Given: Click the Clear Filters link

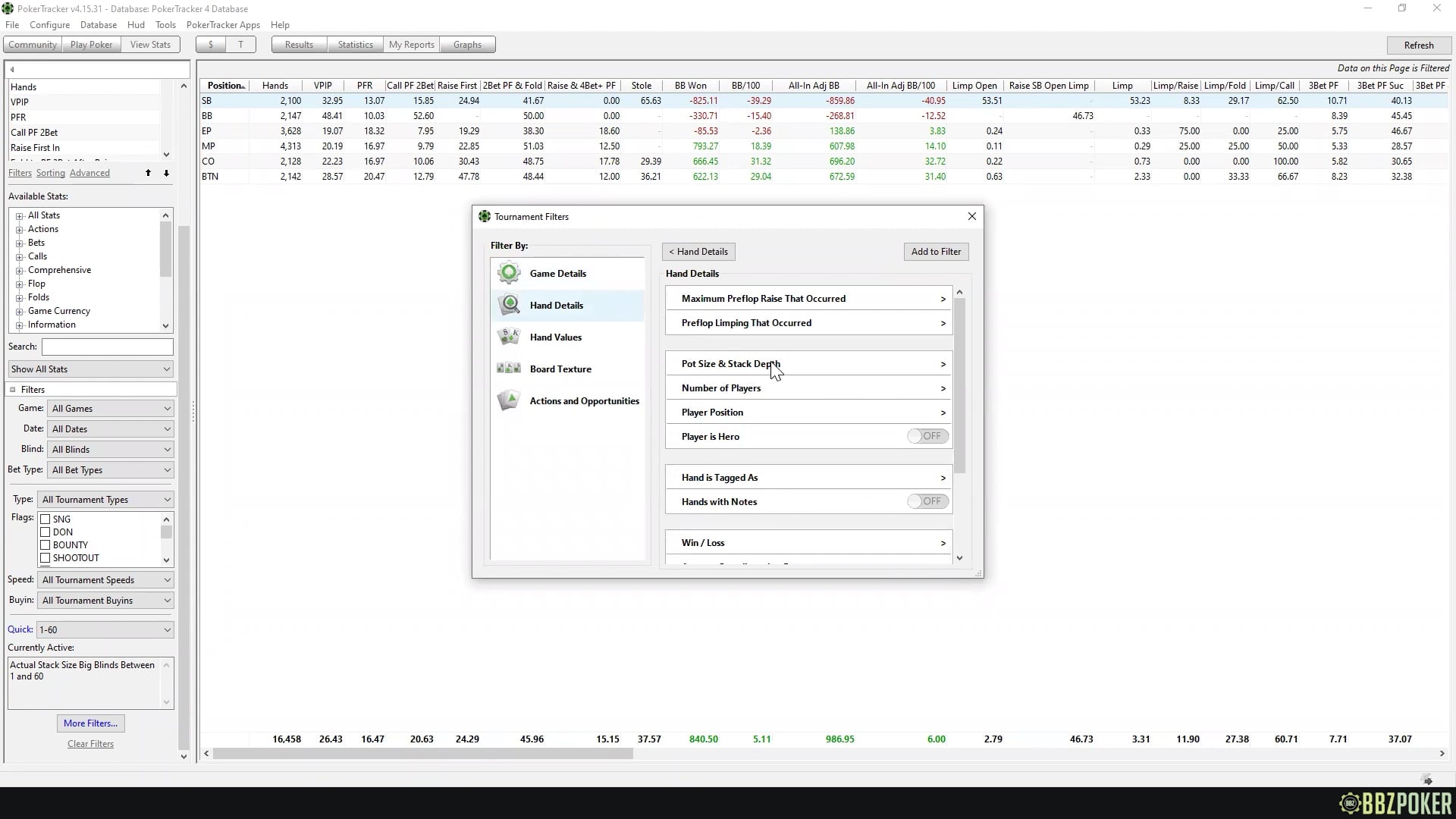Looking at the screenshot, I should pos(90,744).
